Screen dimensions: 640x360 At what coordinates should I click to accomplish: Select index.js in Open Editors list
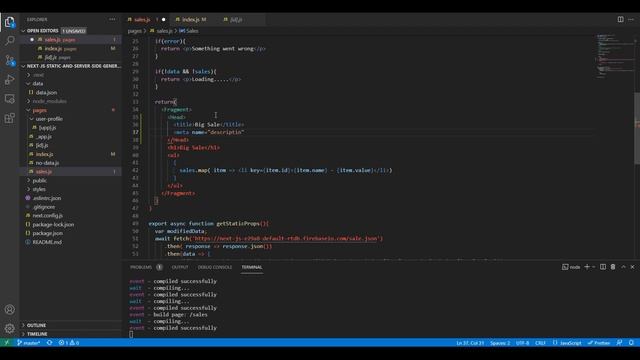click(71, 49)
